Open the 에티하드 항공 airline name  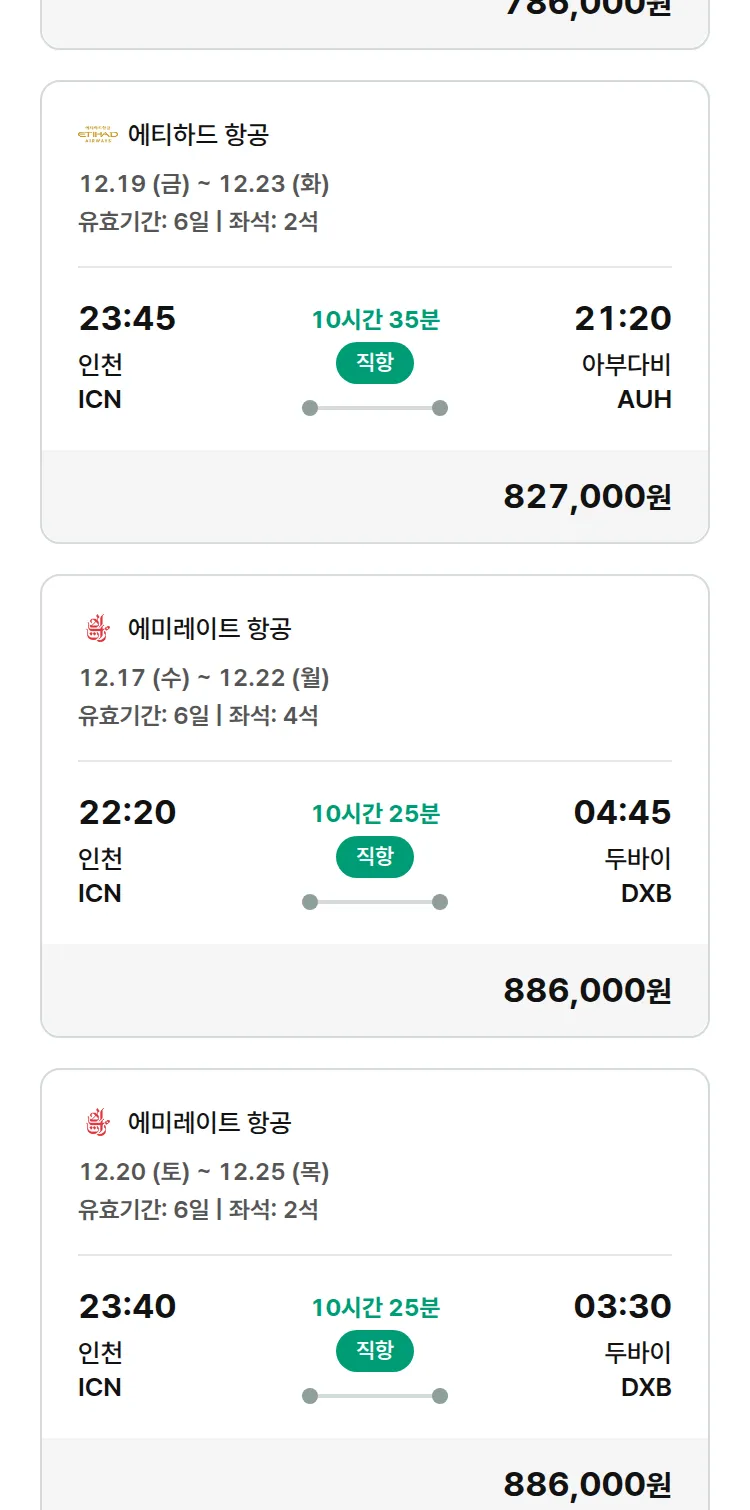click(x=198, y=134)
